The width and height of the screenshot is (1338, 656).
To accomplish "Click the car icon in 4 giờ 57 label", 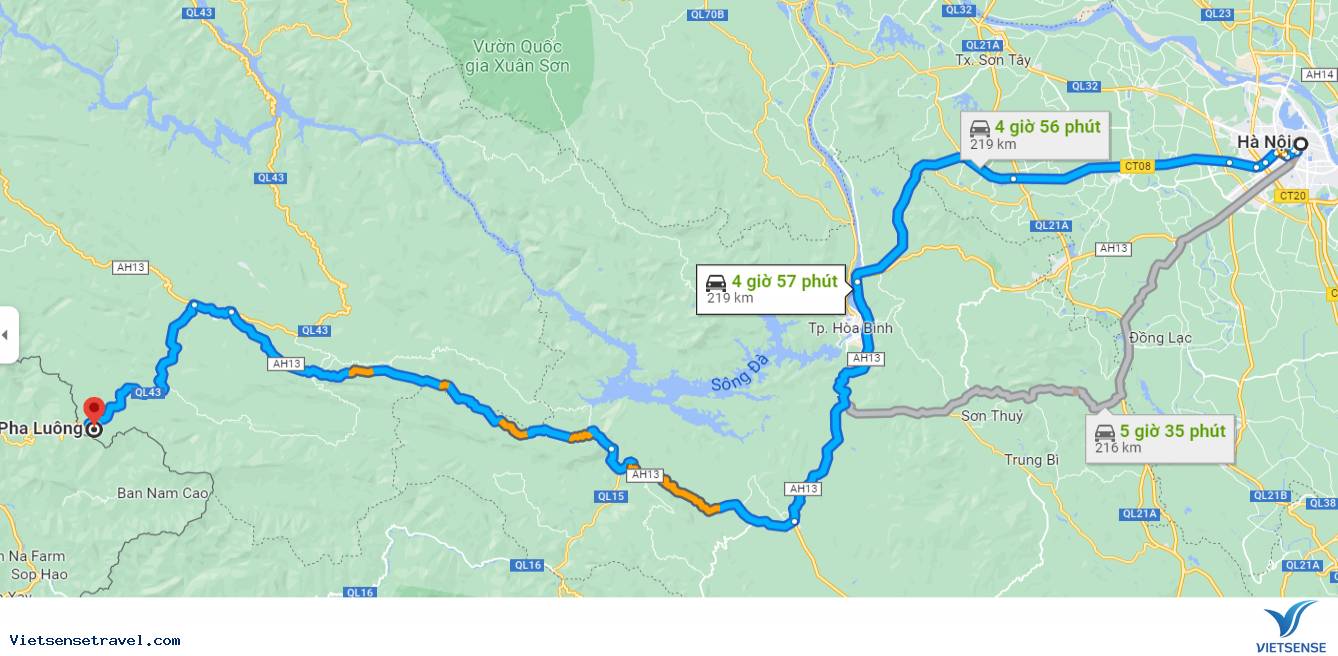I will pos(716,283).
